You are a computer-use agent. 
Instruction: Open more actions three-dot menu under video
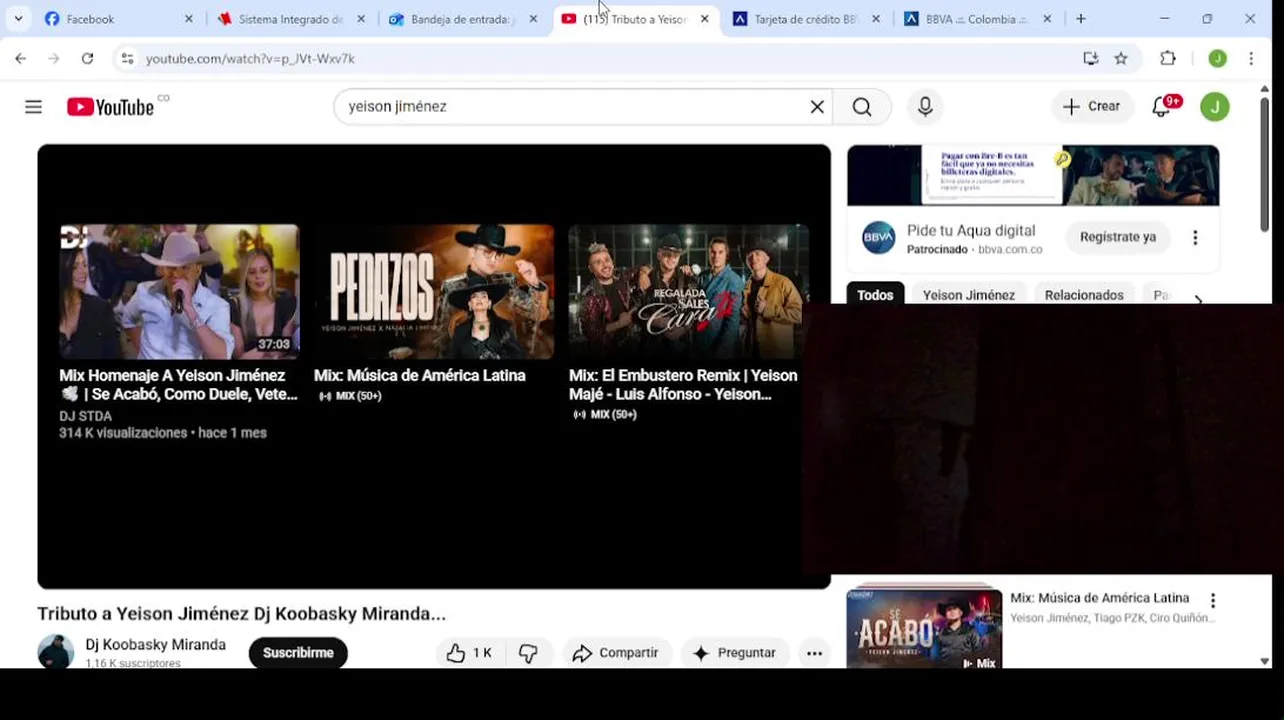pos(814,653)
